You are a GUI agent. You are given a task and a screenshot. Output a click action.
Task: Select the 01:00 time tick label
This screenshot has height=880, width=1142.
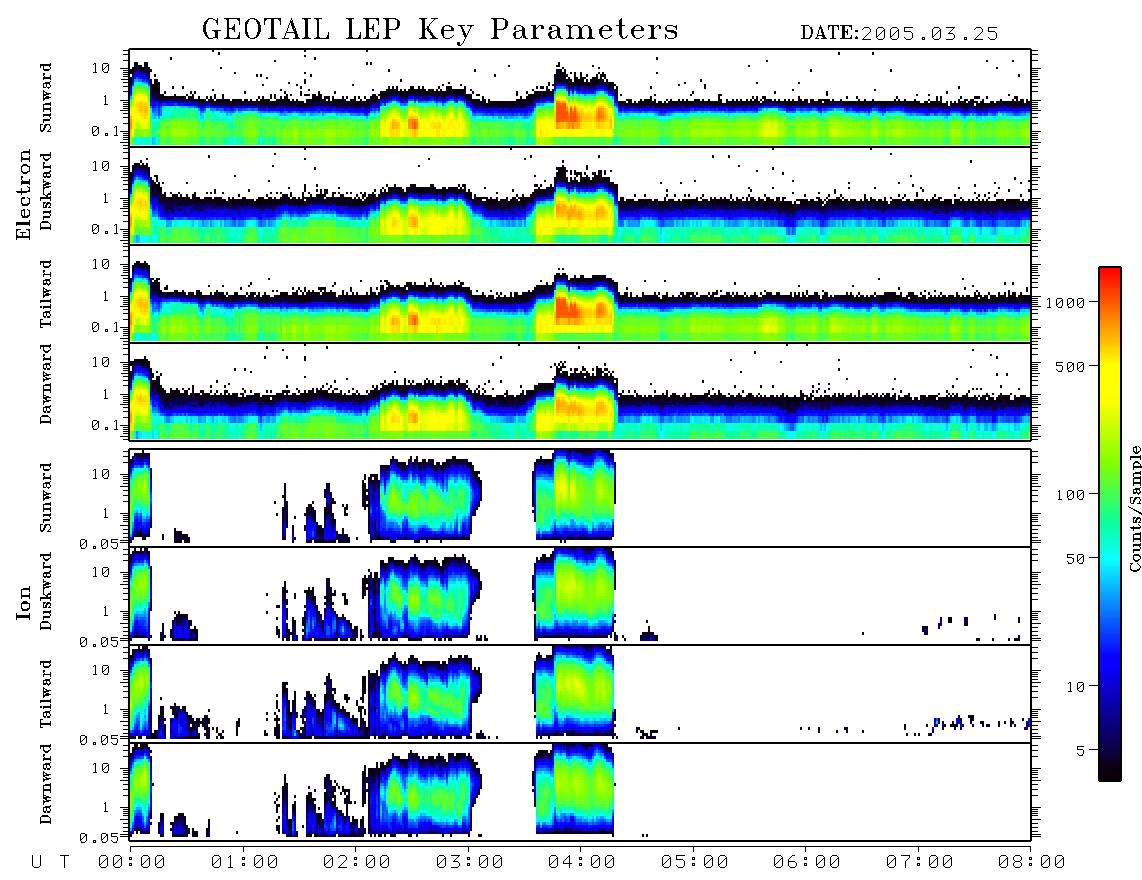[245, 862]
